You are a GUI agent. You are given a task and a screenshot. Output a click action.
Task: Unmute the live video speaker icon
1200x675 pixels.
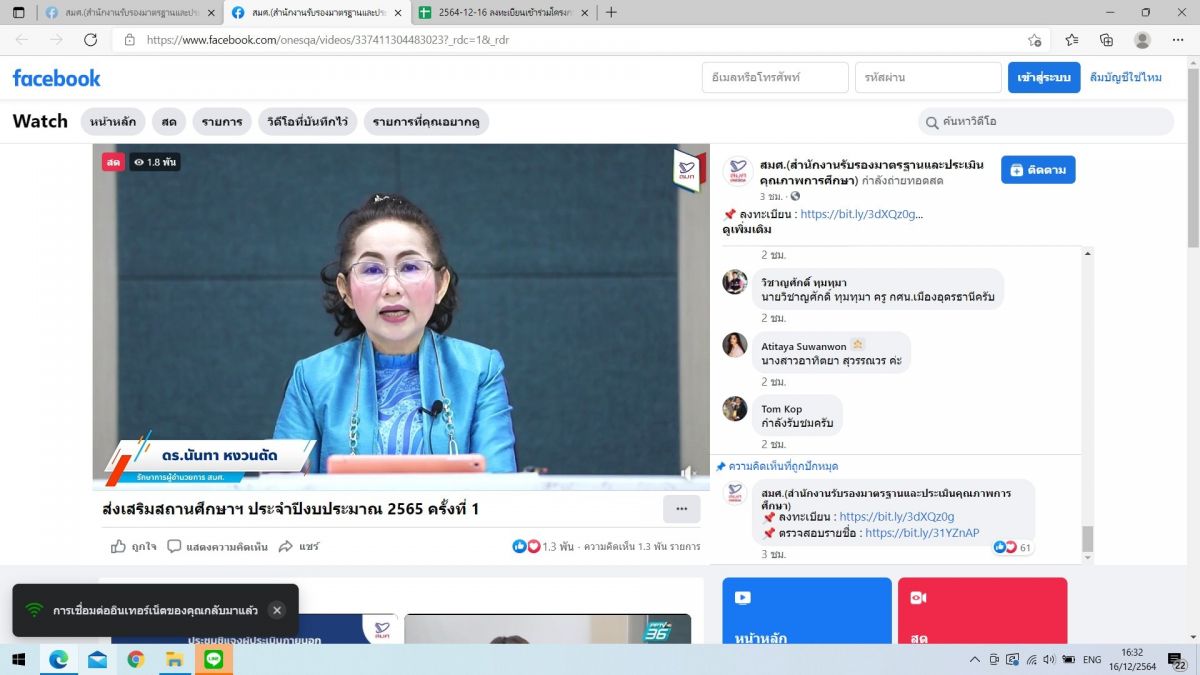tap(688, 472)
